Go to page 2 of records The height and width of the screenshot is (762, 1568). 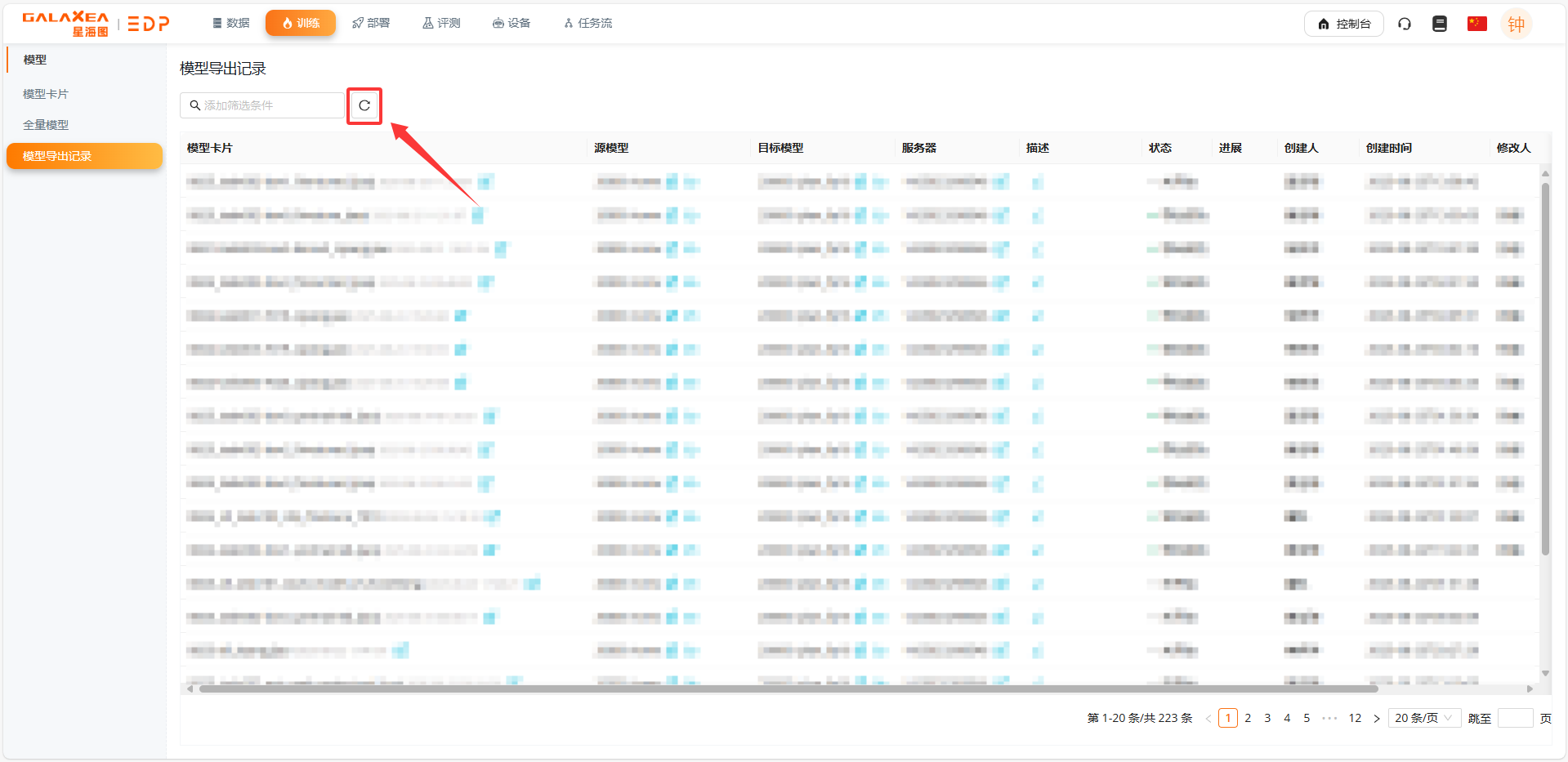point(1248,719)
